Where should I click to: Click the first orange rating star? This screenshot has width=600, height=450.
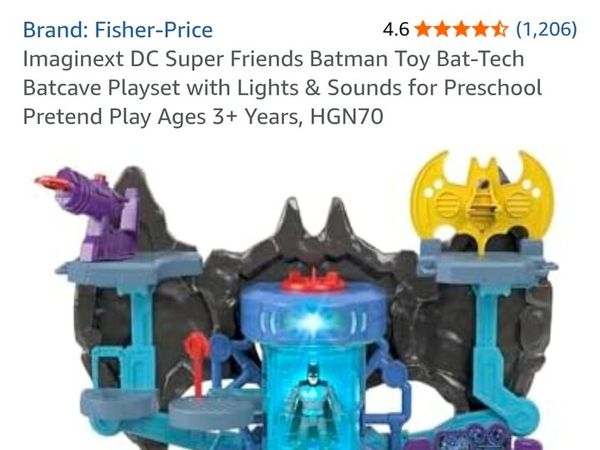pyautogui.click(x=423, y=29)
